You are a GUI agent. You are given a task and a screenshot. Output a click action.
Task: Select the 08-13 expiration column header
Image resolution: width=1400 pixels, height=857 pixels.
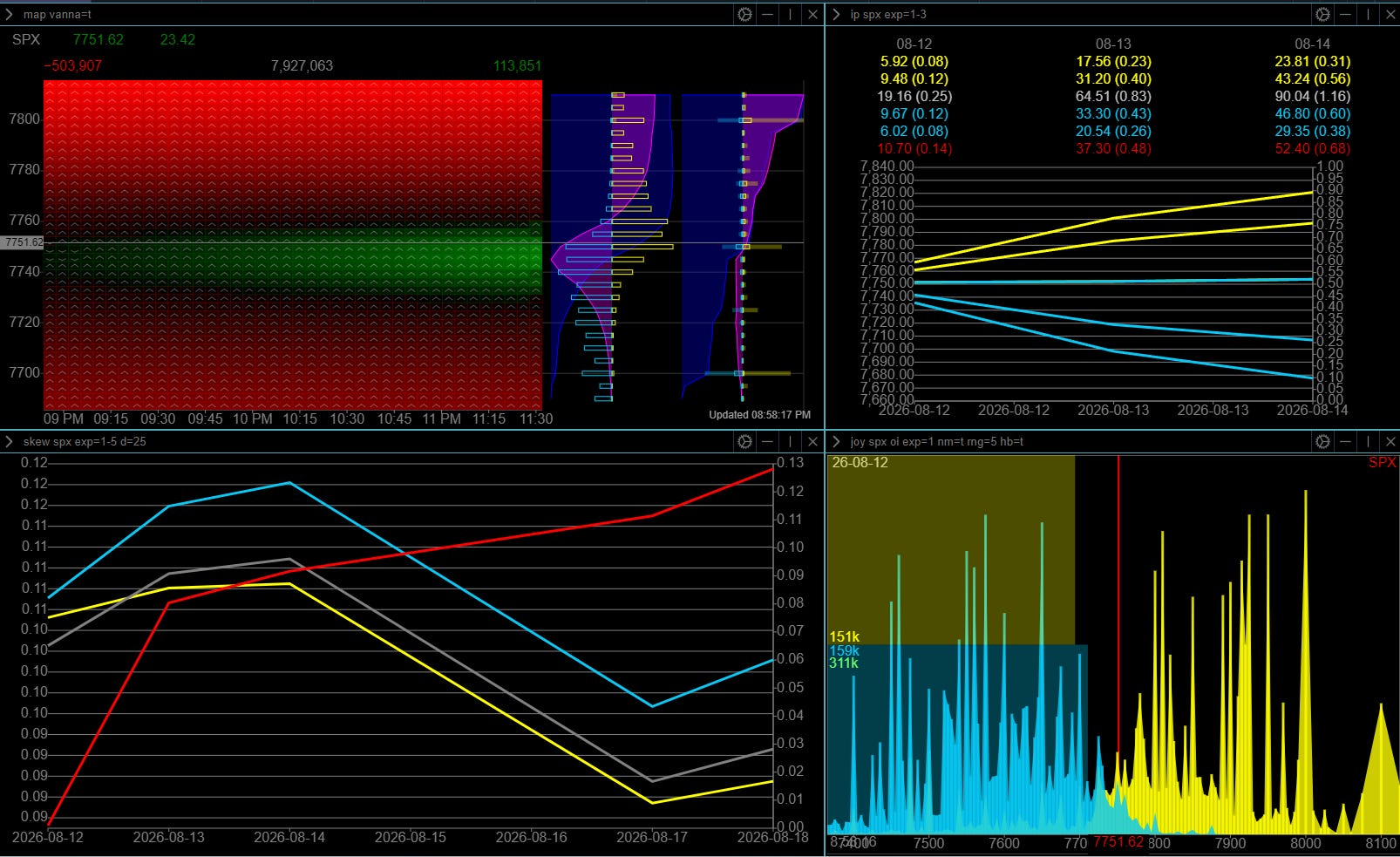click(x=1113, y=44)
